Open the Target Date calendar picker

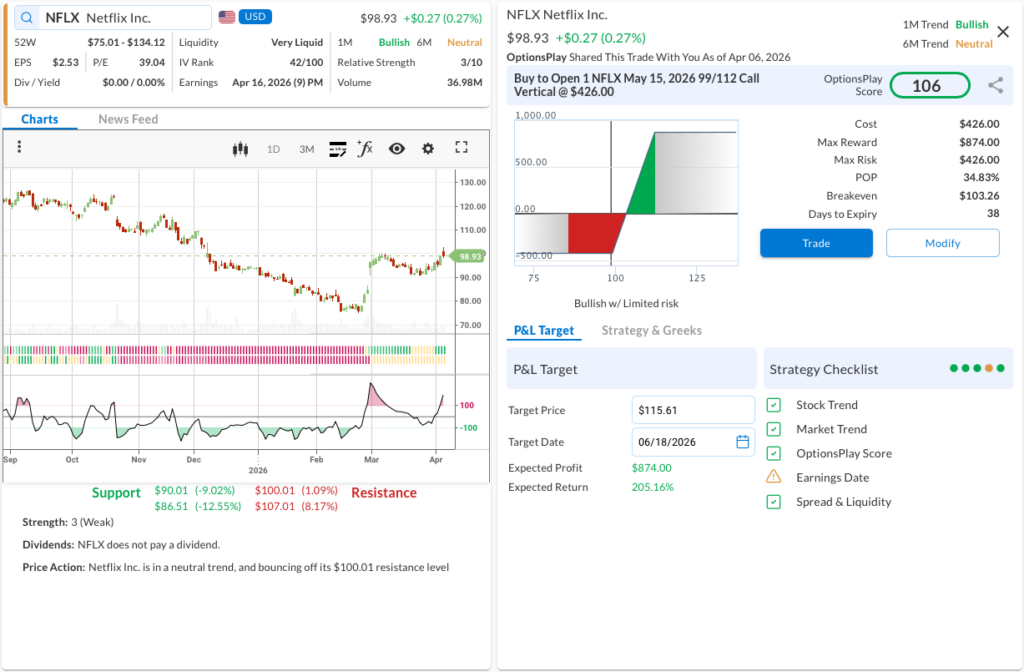[x=742, y=442]
